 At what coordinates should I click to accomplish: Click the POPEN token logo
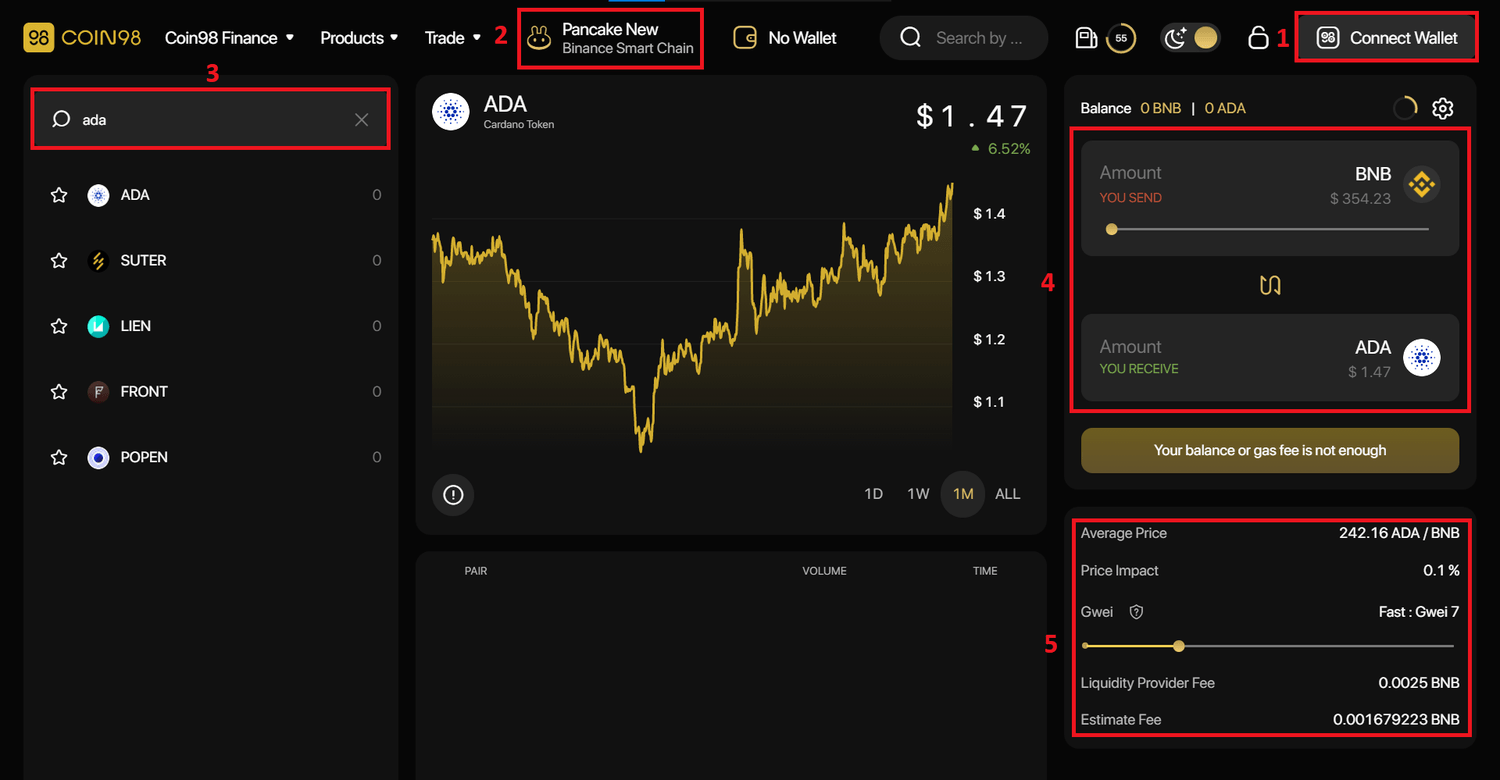pyautogui.click(x=98, y=457)
